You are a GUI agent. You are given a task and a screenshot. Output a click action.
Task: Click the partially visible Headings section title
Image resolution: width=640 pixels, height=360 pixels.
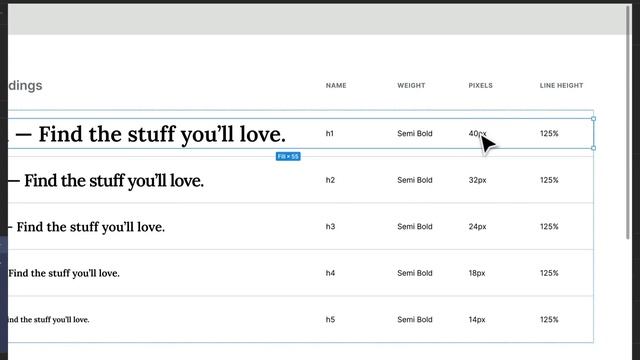pyautogui.click(x=25, y=86)
